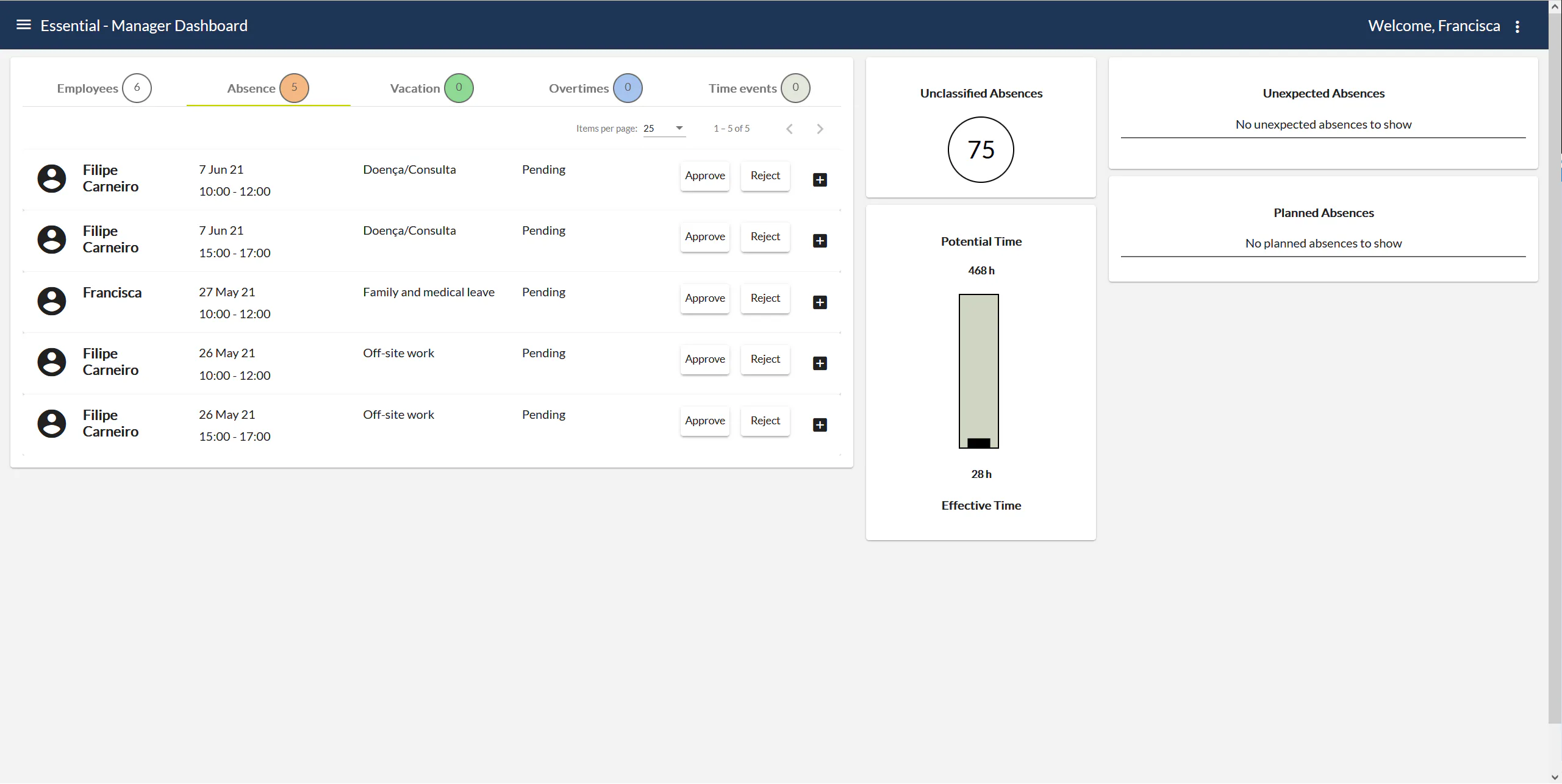This screenshot has height=784, width=1562.
Task: Reject Filipe Carneiro's 7 Jun 15:00 absence
Action: click(765, 237)
